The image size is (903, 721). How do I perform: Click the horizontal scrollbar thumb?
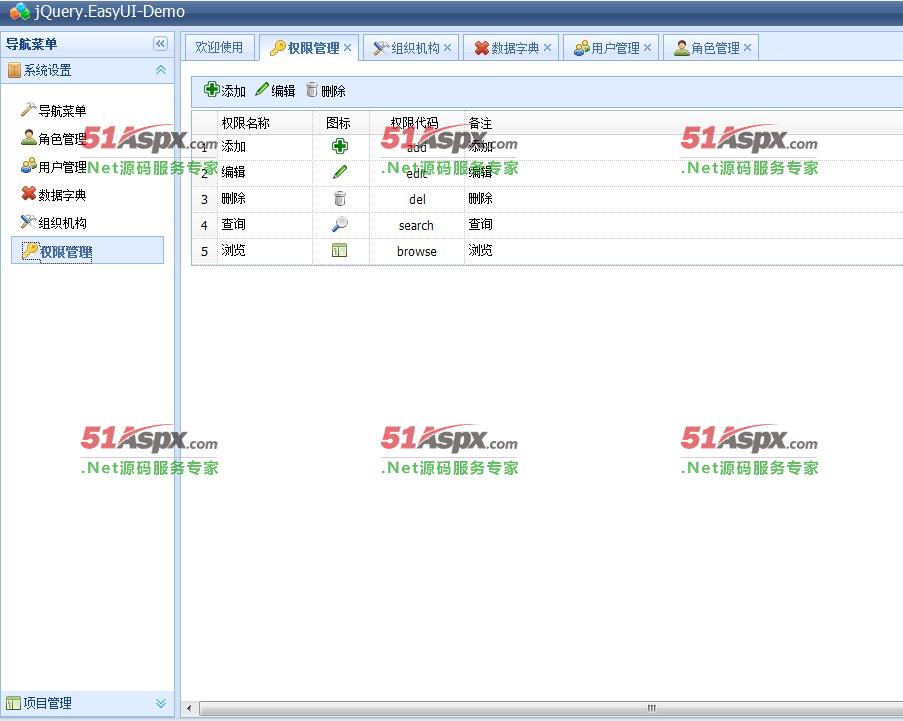[552, 708]
